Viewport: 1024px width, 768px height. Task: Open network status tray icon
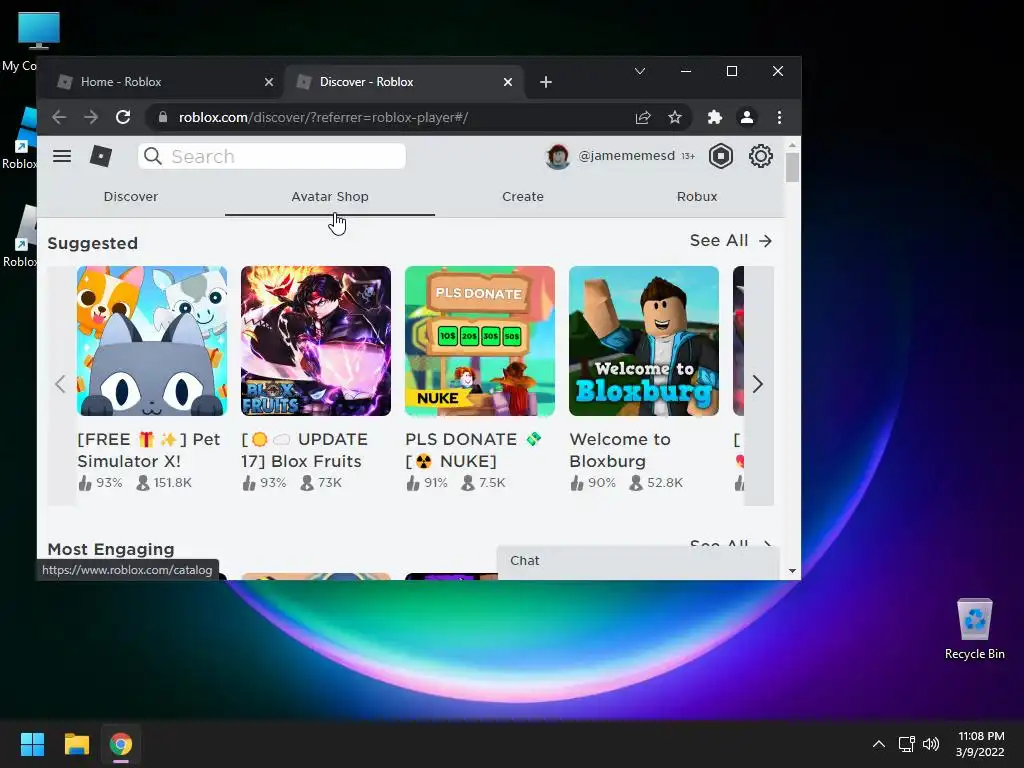[x=906, y=744]
